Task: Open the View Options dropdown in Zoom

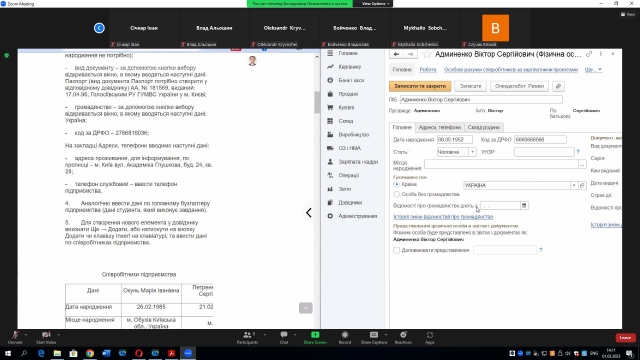Action: pyautogui.click(x=376, y=4)
